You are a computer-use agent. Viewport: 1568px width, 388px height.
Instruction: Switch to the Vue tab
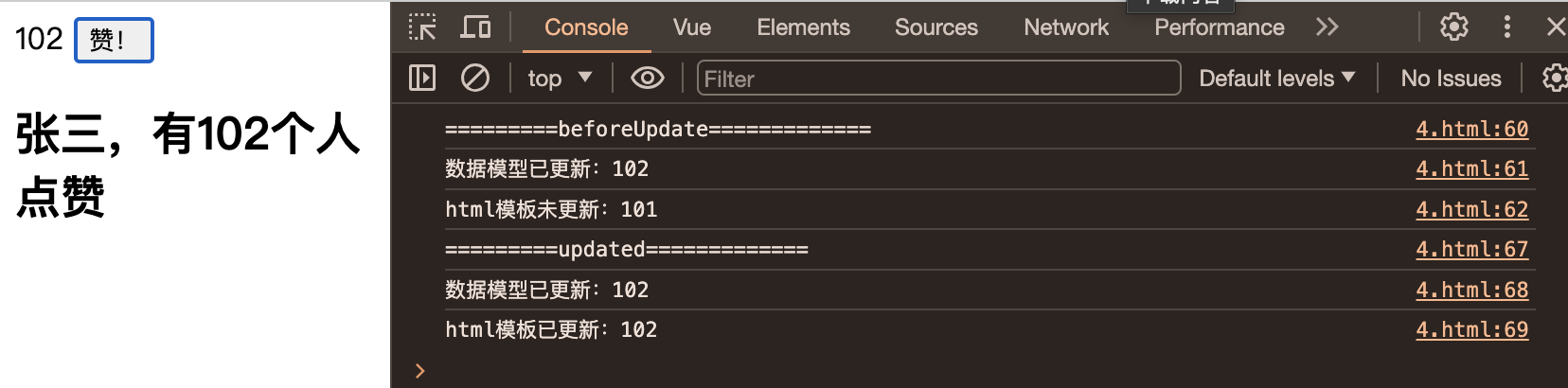pyautogui.click(x=692, y=27)
